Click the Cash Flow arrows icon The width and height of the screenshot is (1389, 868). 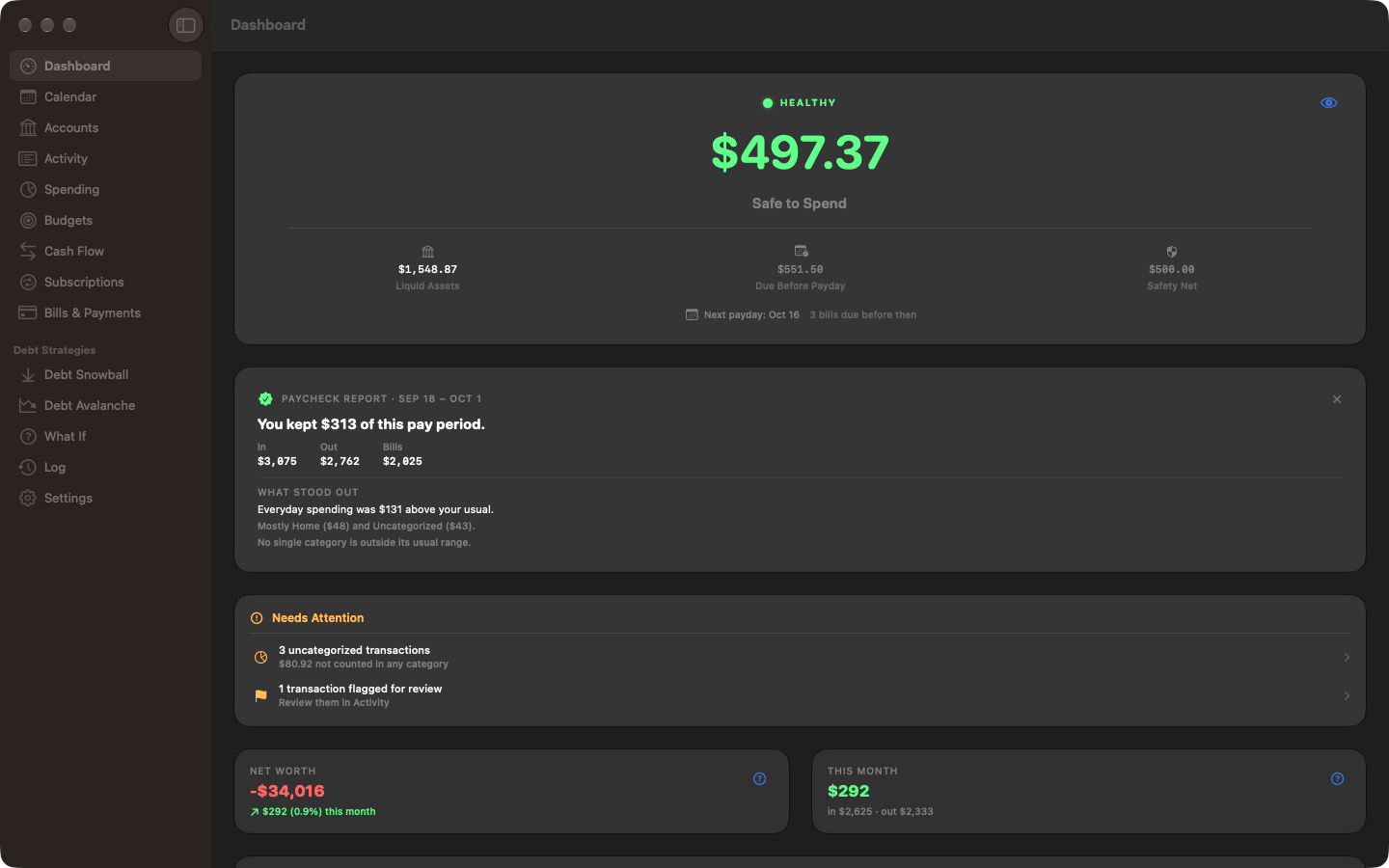pyautogui.click(x=28, y=251)
